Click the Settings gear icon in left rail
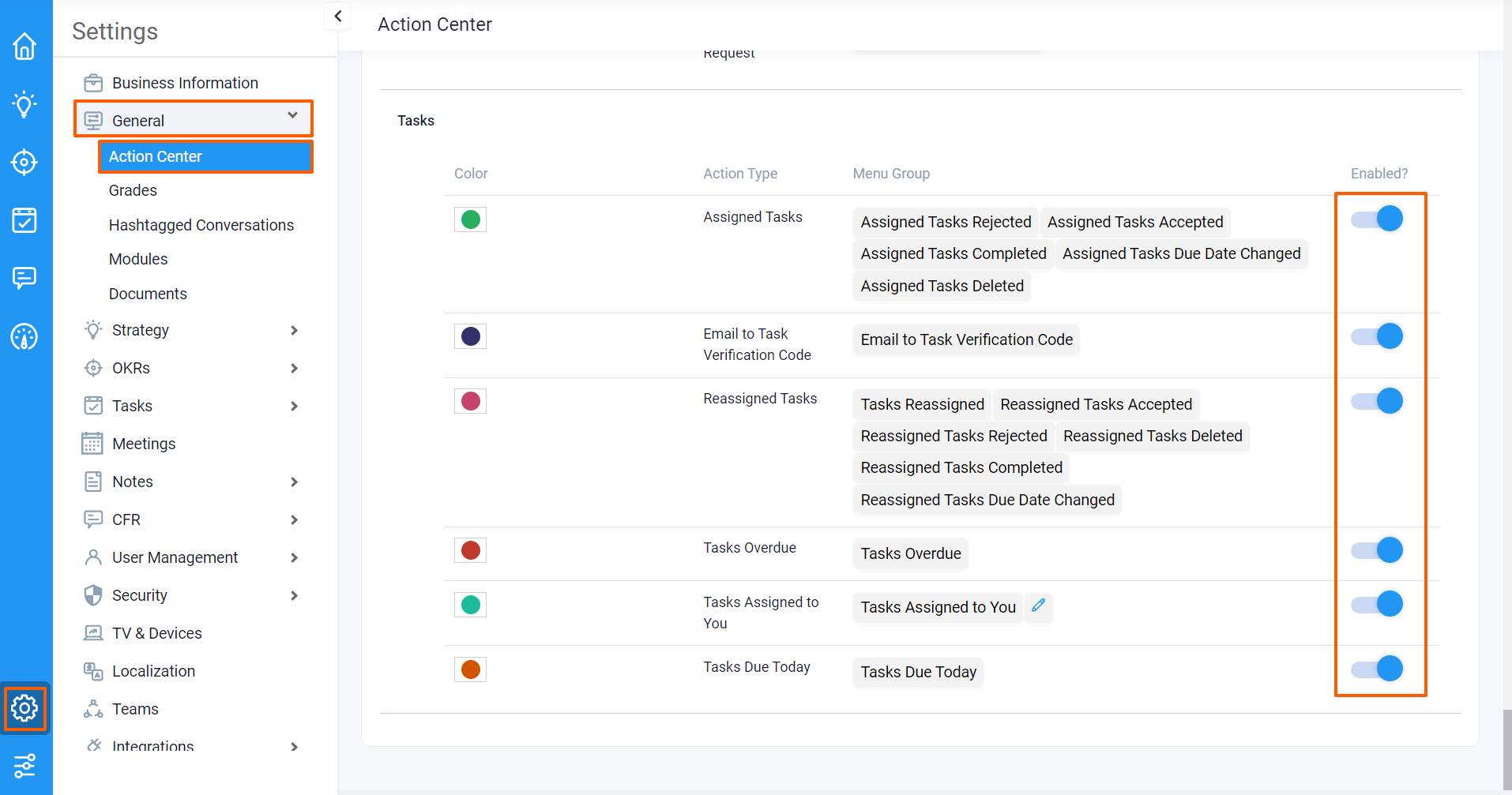The image size is (1512, 795). [x=24, y=708]
